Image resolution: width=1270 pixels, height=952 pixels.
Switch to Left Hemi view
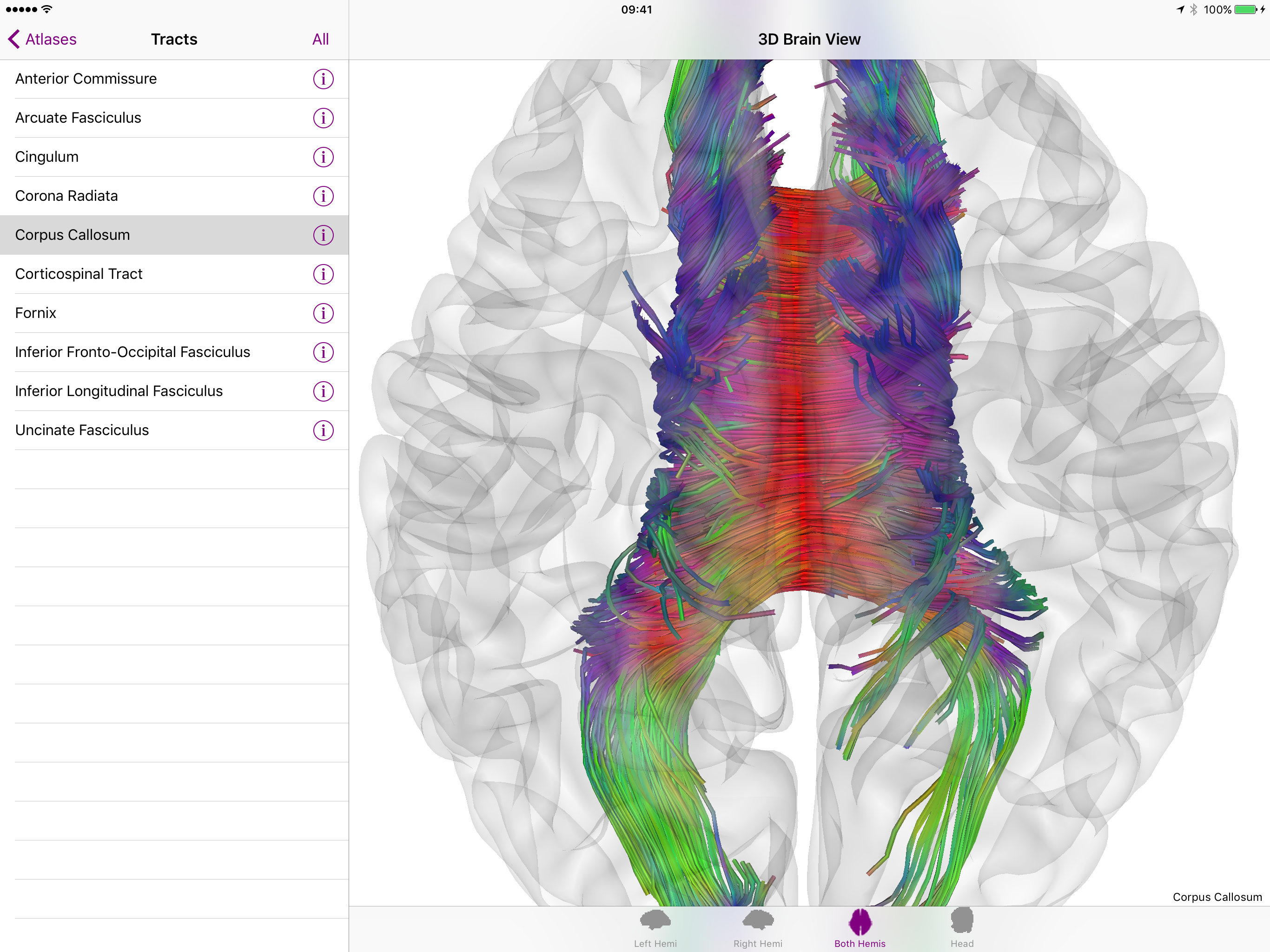(x=655, y=928)
